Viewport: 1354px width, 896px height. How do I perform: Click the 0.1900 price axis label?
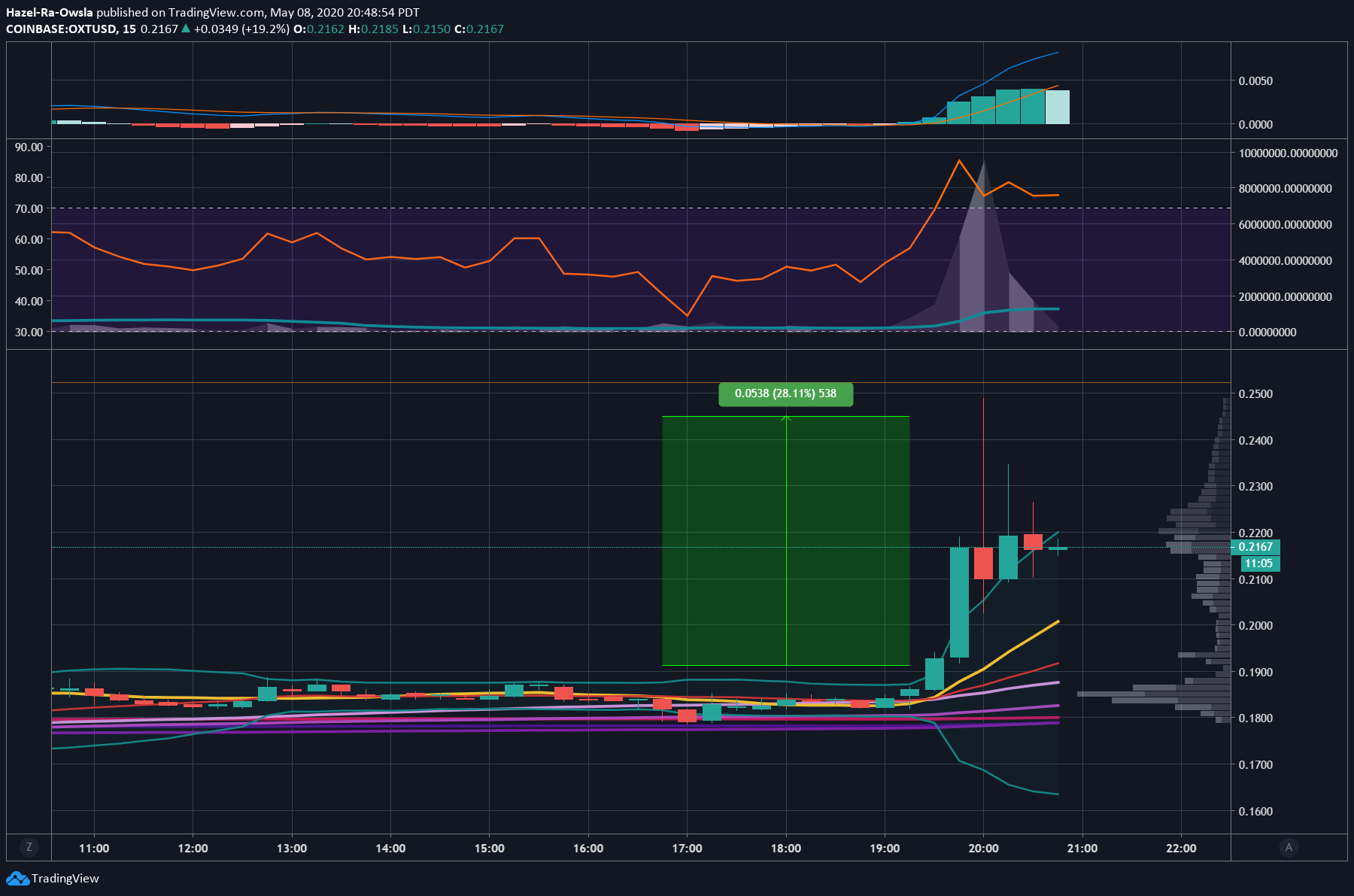pos(1255,672)
